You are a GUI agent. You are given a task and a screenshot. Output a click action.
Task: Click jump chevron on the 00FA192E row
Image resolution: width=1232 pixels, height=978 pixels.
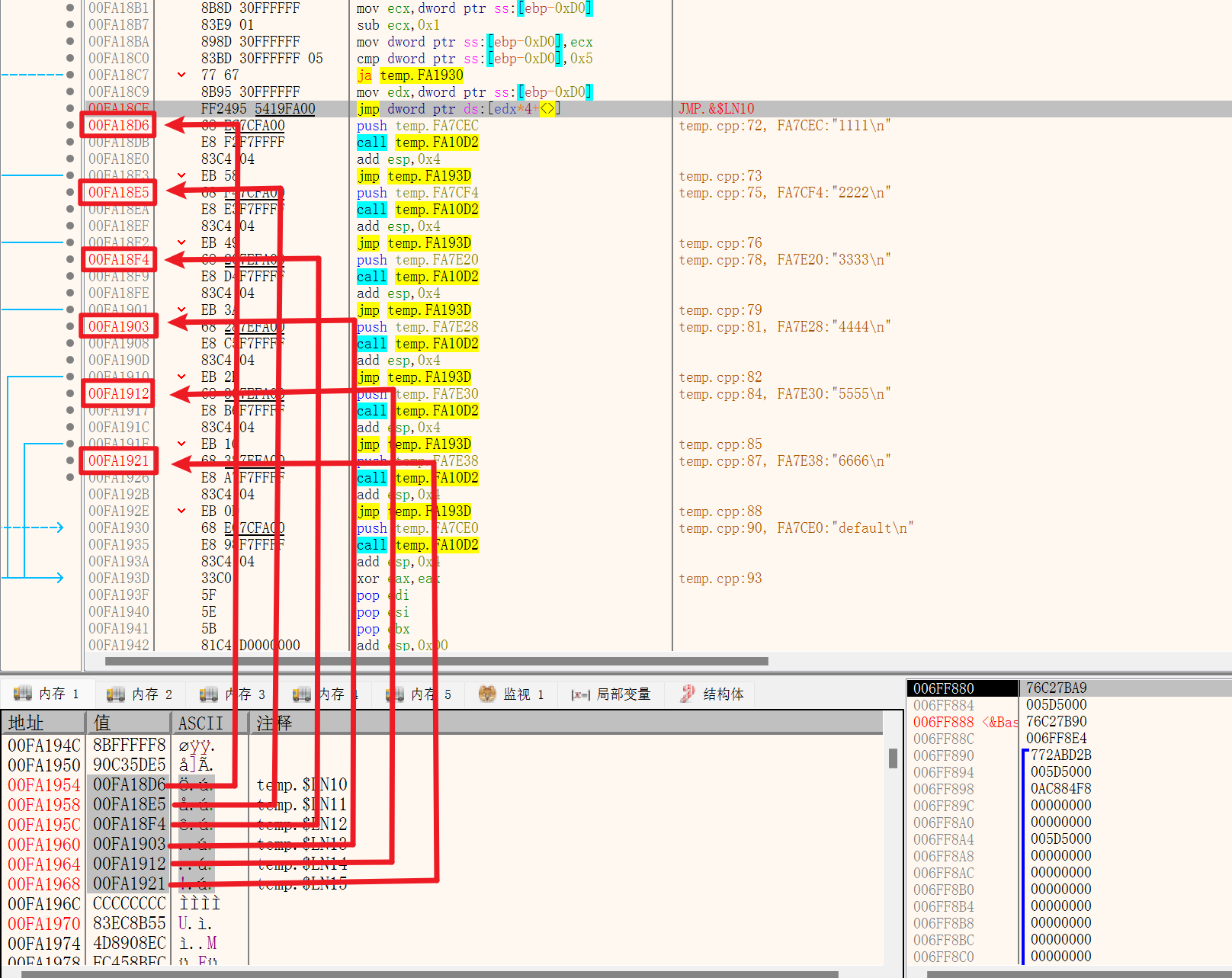[181, 511]
